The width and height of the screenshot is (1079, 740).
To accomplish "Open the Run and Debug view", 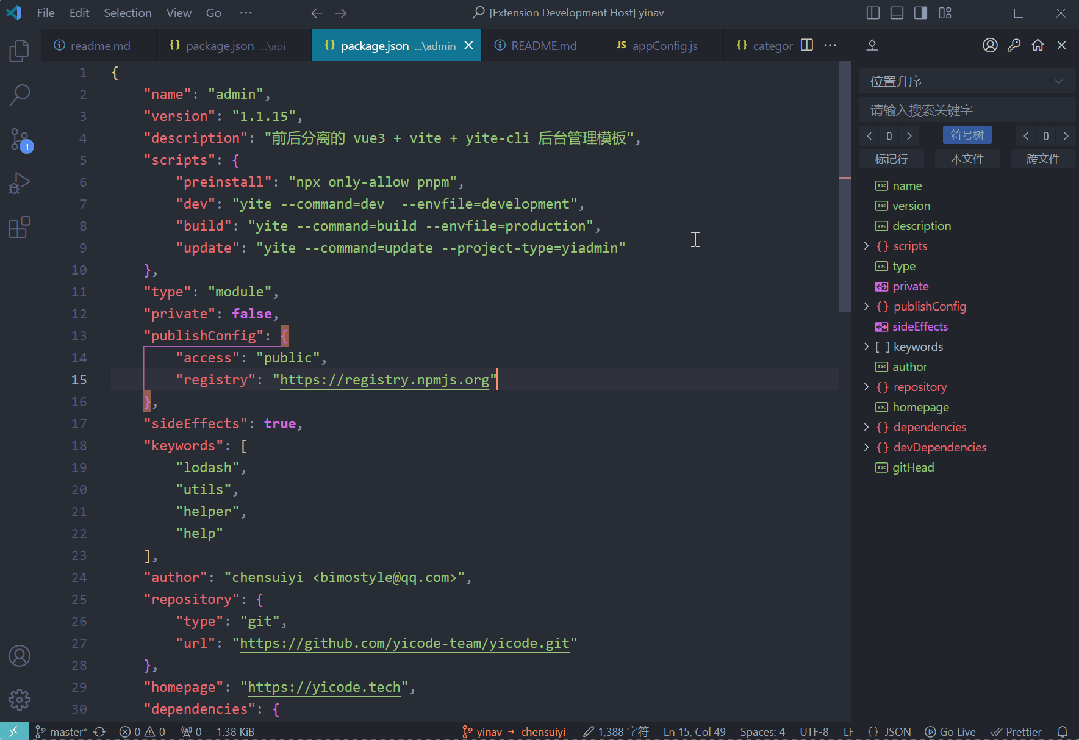I will pyautogui.click(x=19, y=183).
